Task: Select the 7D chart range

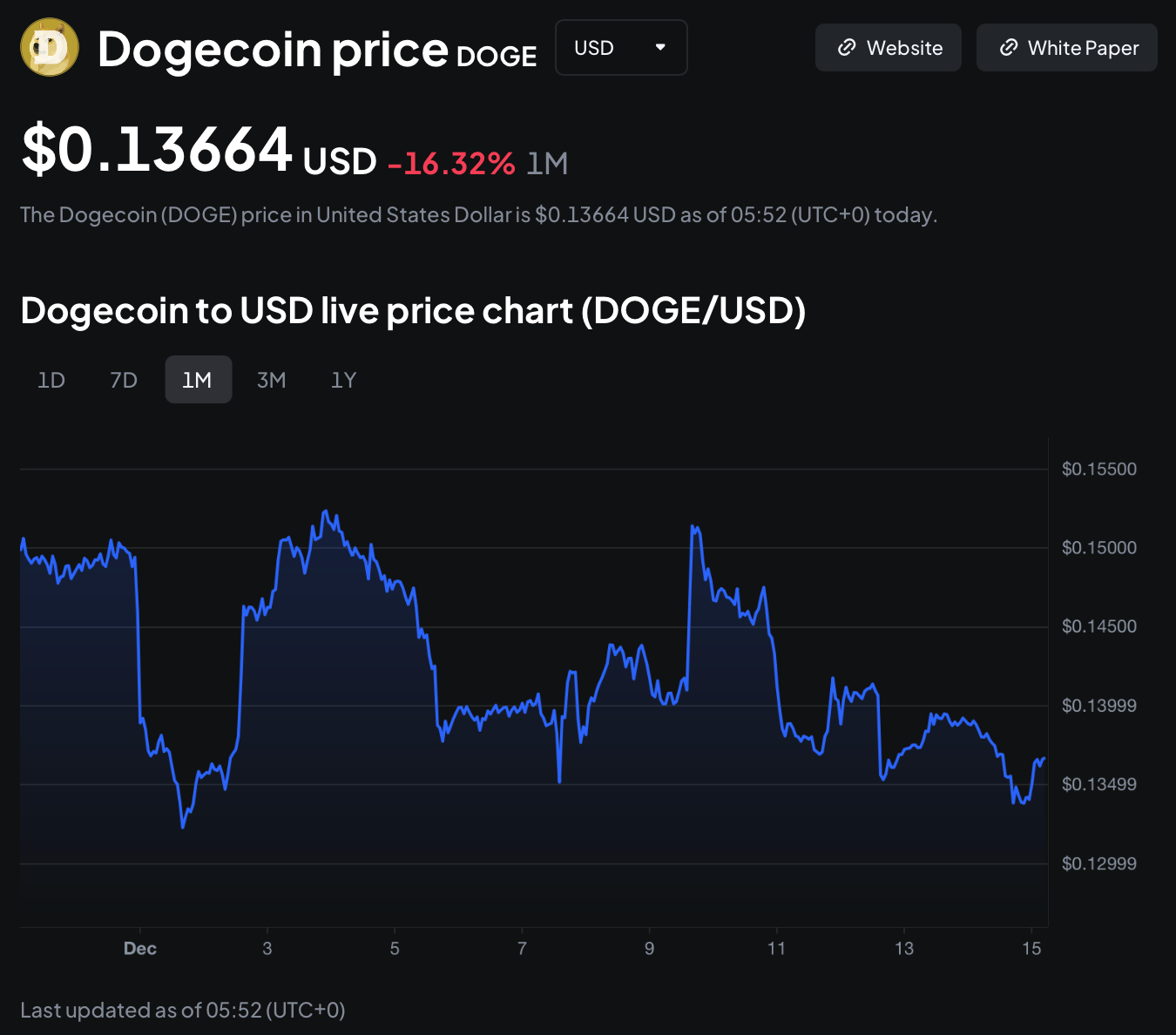Action: pos(124,380)
